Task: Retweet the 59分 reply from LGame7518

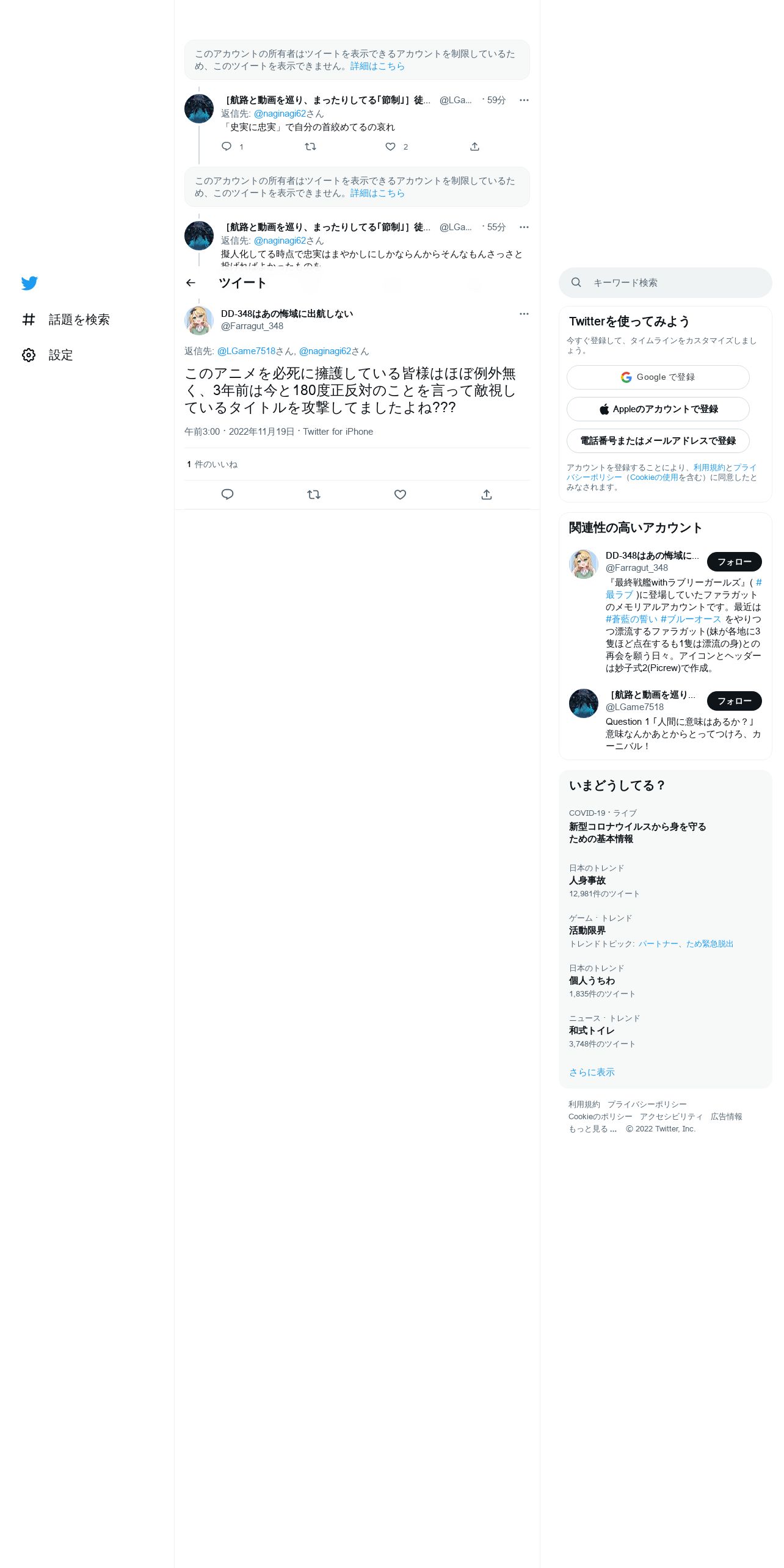Action: 310,147
